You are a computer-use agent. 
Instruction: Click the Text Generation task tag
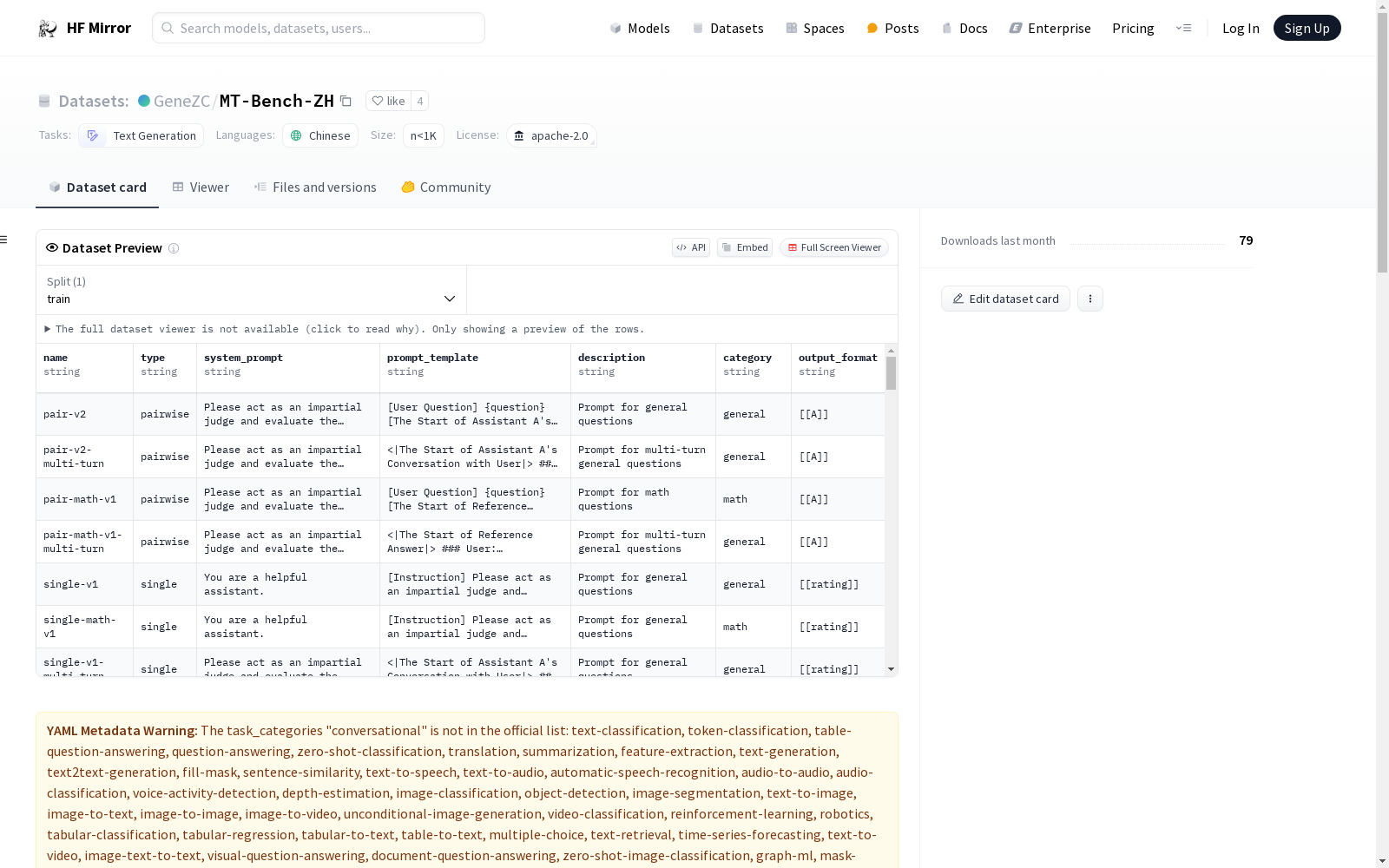[x=142, y=135]
